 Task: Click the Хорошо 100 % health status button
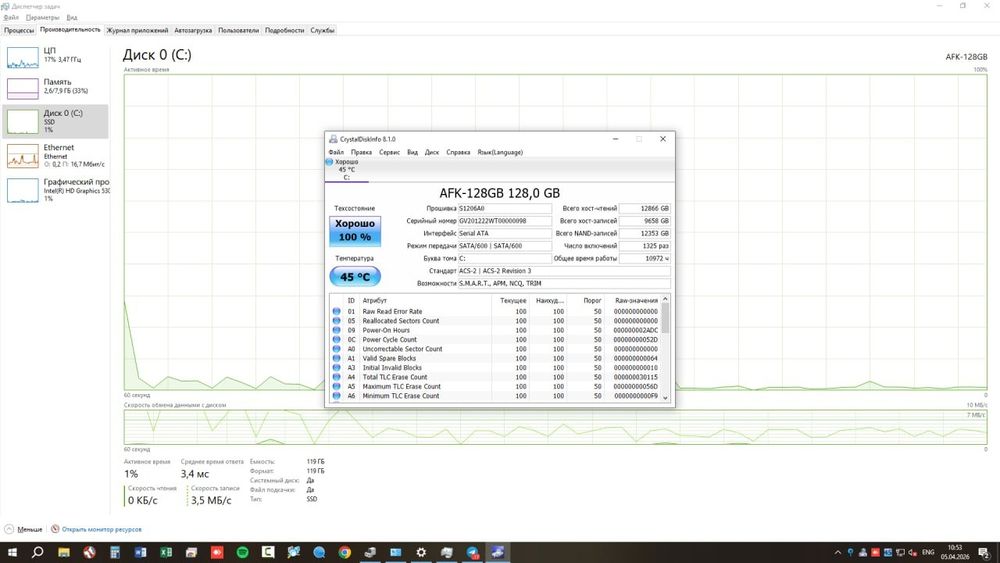[x=355, y=231]
